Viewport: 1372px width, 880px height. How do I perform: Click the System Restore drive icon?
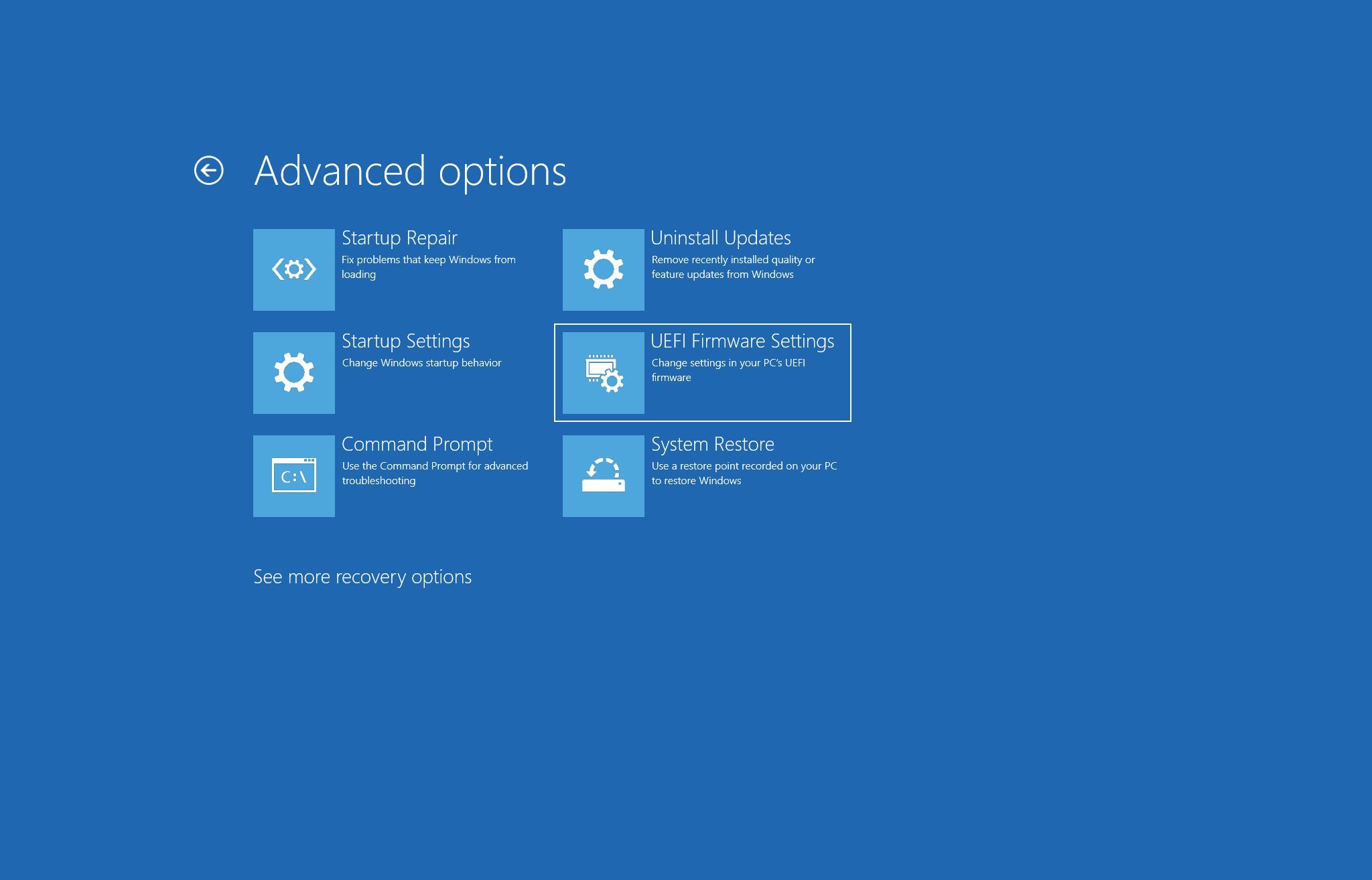tap(603, 475)
